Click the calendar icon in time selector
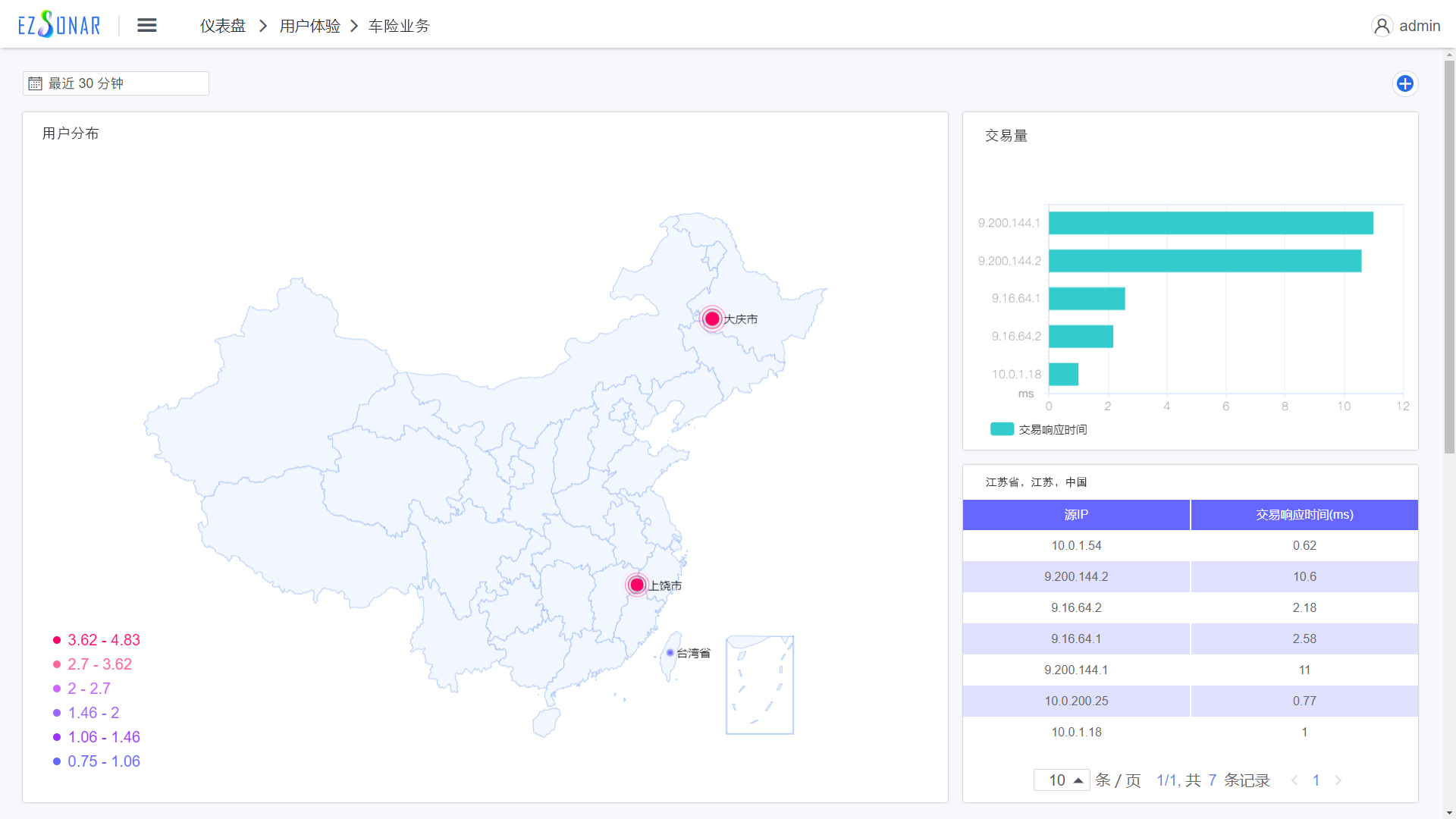The height and width of the screenshot is (819, 1456). [35, 83]
